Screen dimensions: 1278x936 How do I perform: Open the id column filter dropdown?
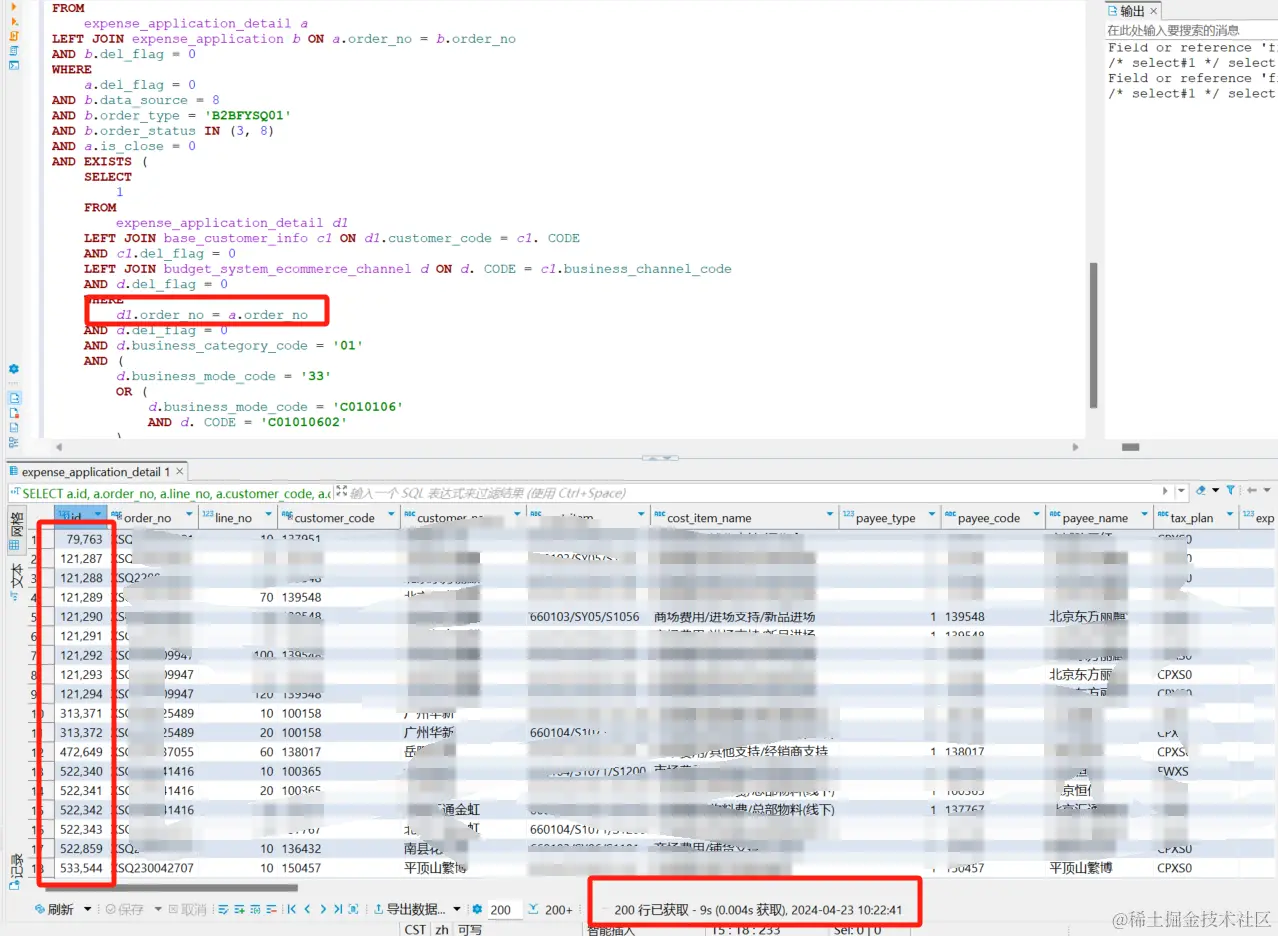pos(98,513)
